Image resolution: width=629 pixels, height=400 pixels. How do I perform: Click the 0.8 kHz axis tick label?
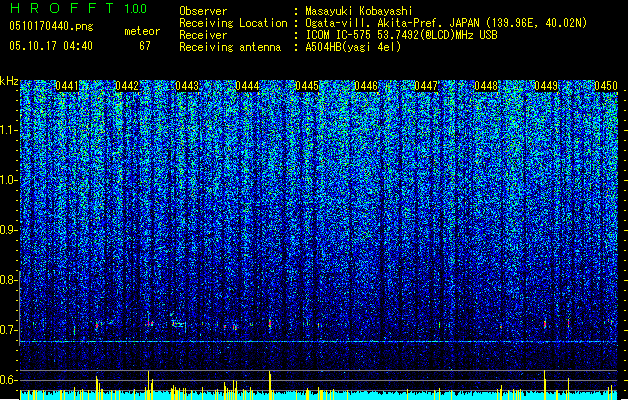coord(9,280)
